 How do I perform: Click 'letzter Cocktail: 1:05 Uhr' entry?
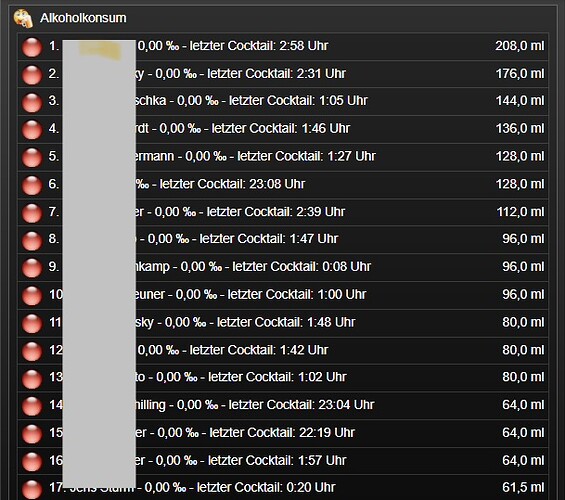(x=298, y=101)
